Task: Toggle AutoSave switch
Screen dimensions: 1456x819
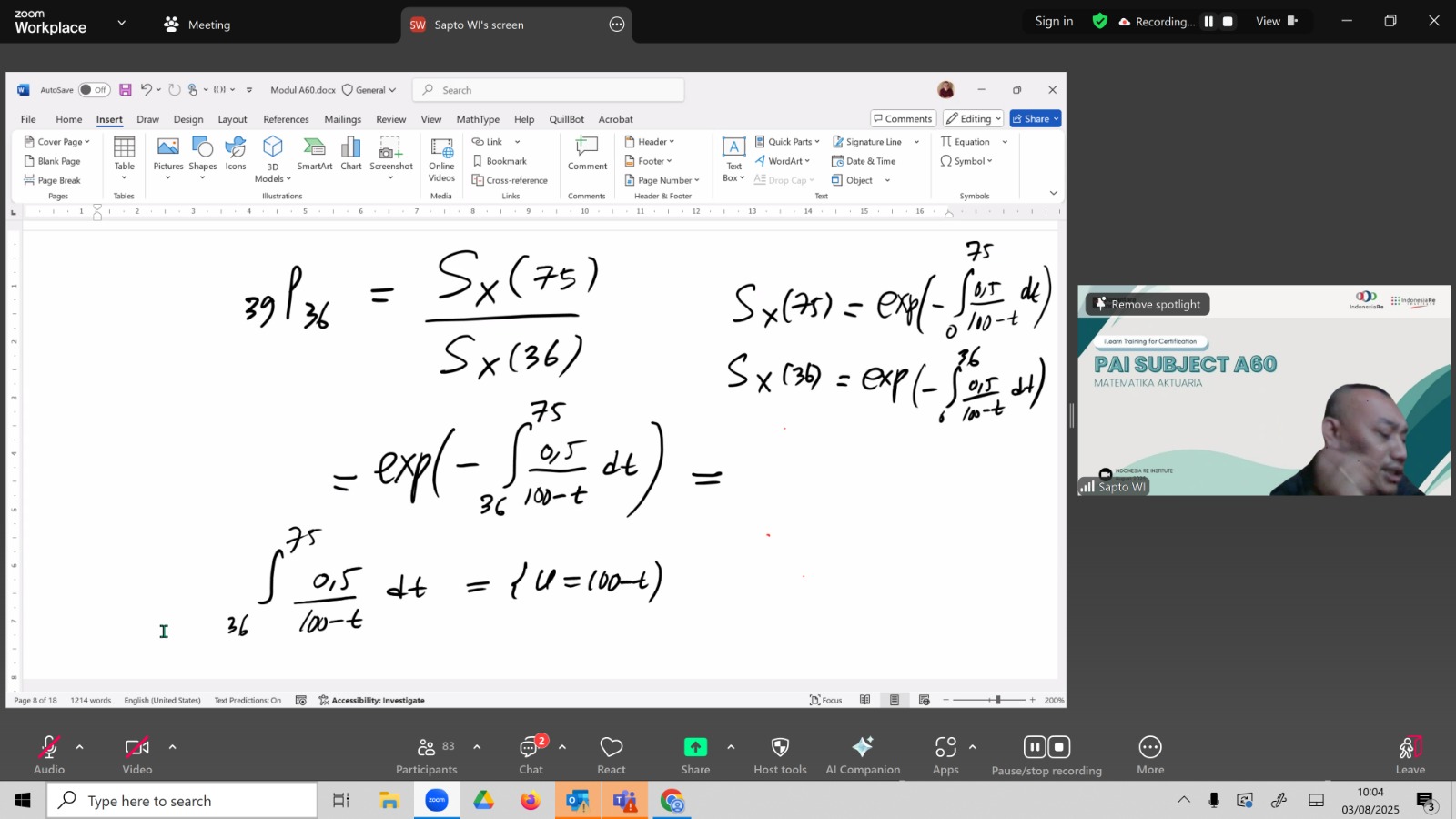Action: (x=94, y=90)
